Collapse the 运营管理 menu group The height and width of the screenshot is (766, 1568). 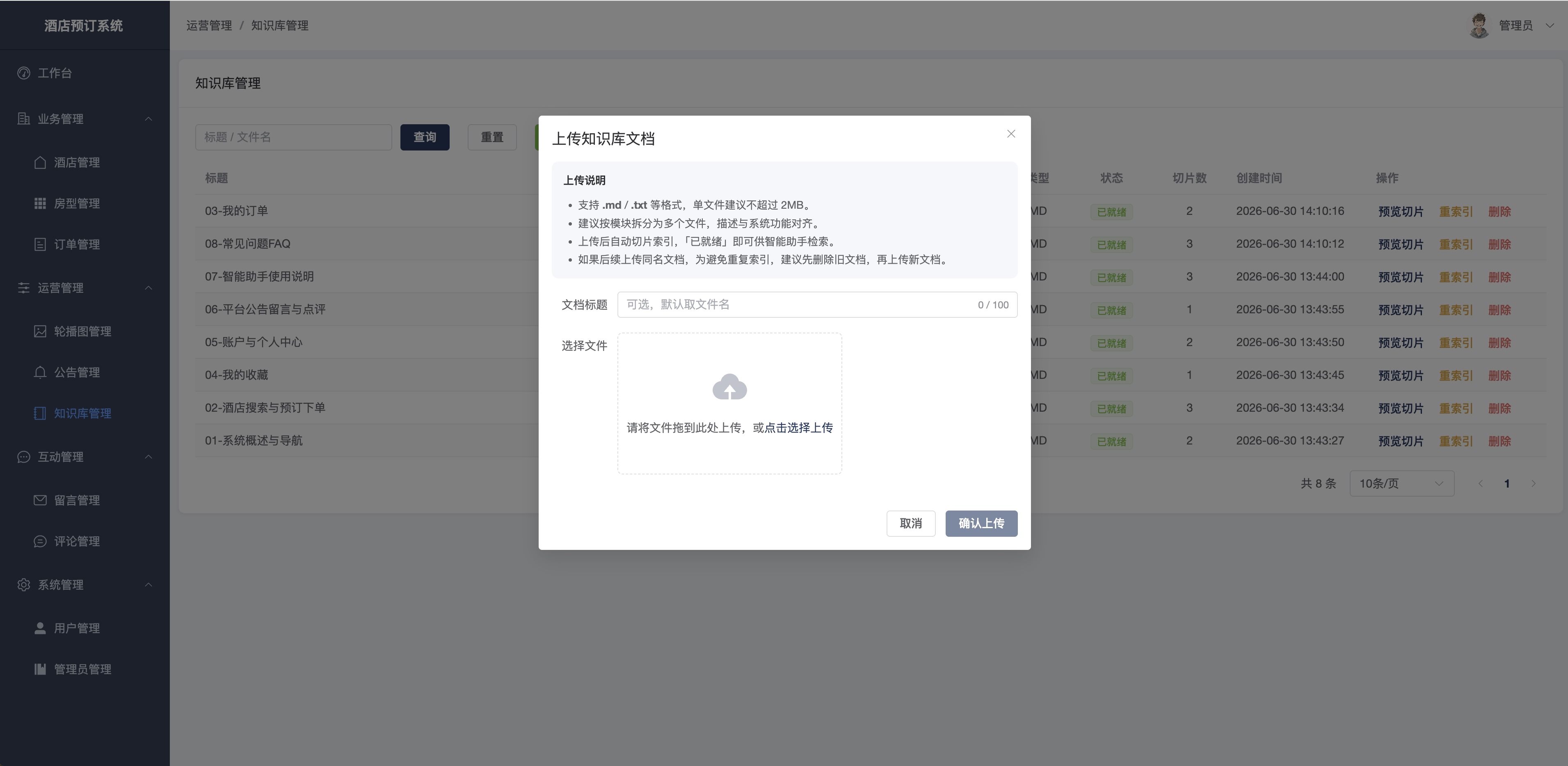149,288
